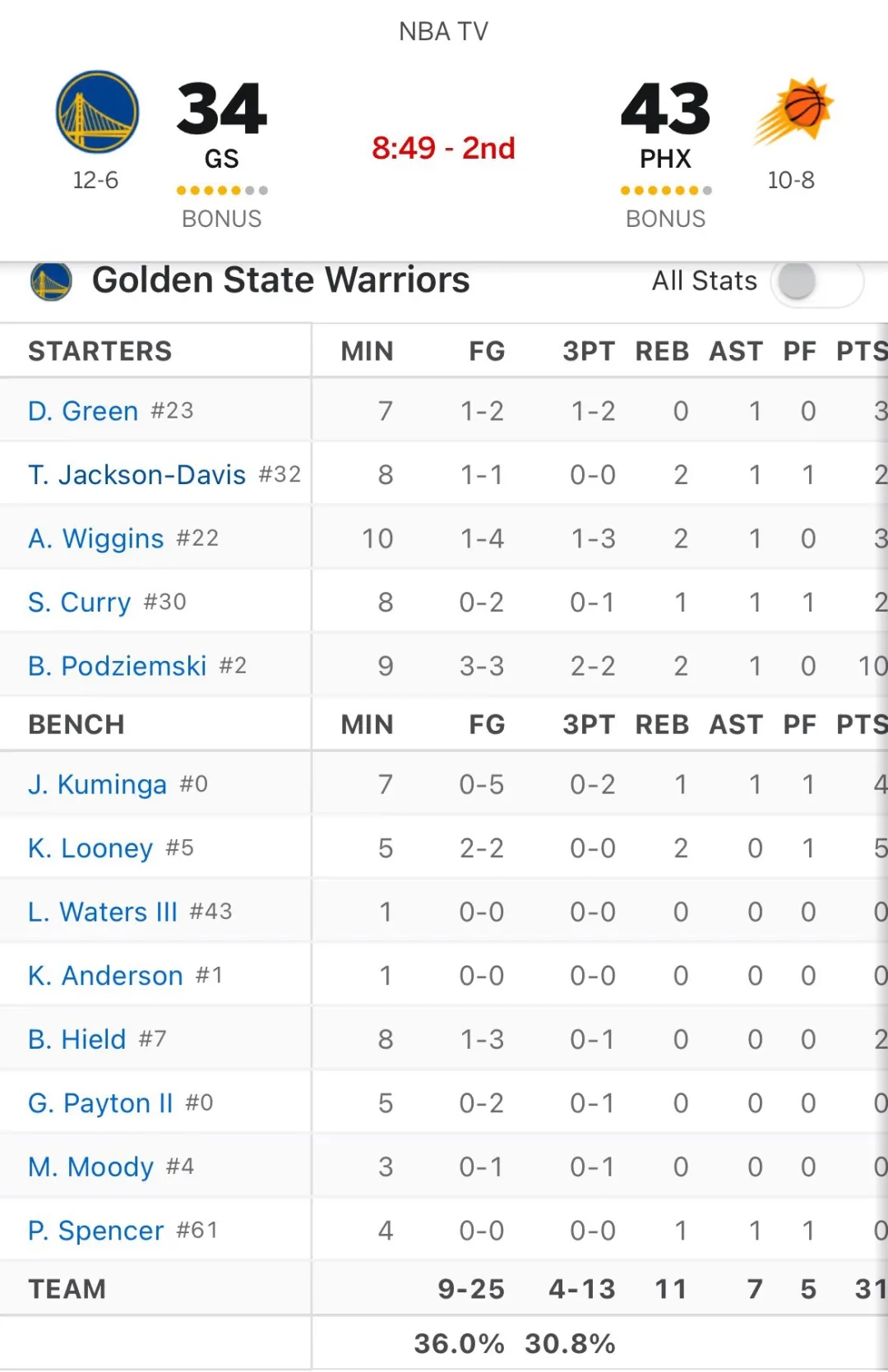The height and width of the screenshot is (1372, 888).
Task: Open B. Podziemski player profile
Action: point(117,666)
